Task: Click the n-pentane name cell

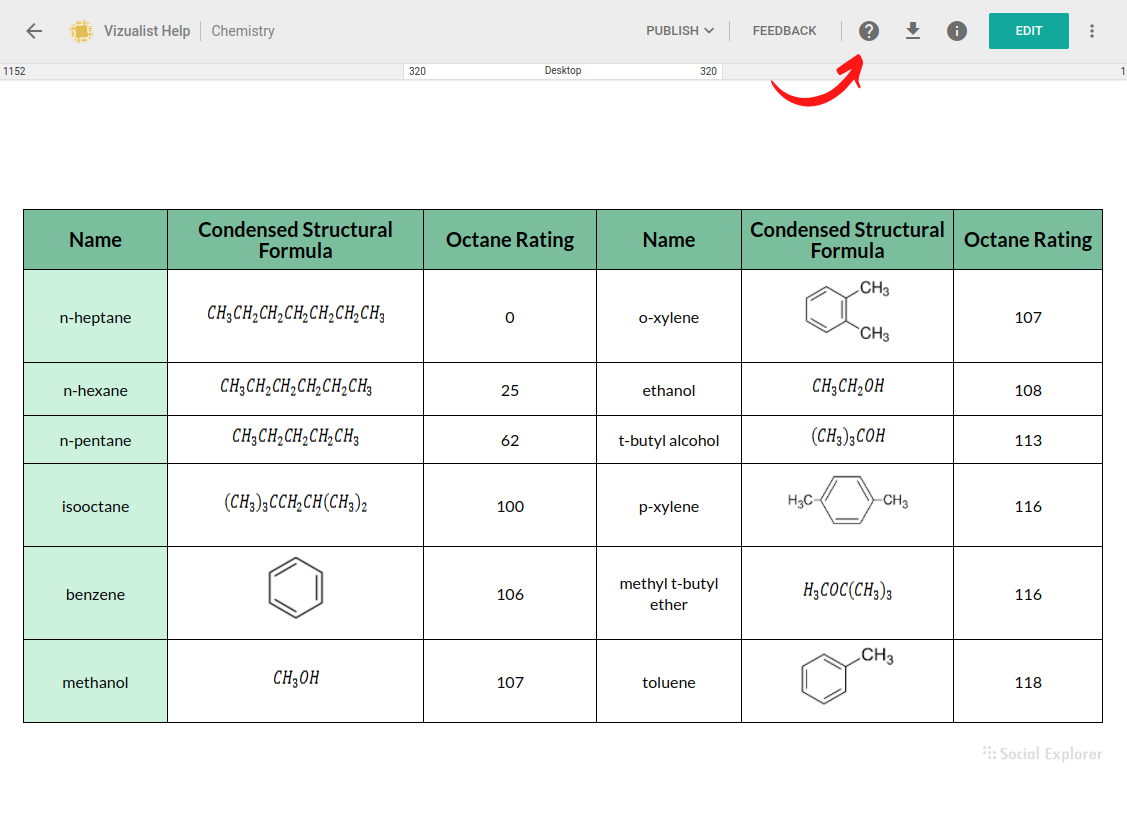Action: point(96,440)
